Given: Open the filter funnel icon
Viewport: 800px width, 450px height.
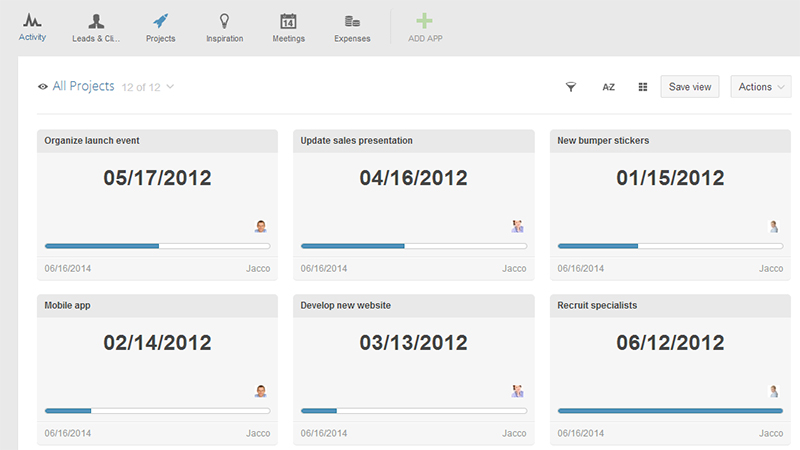Looking at the screenshot, I should [x=571, y=87].
